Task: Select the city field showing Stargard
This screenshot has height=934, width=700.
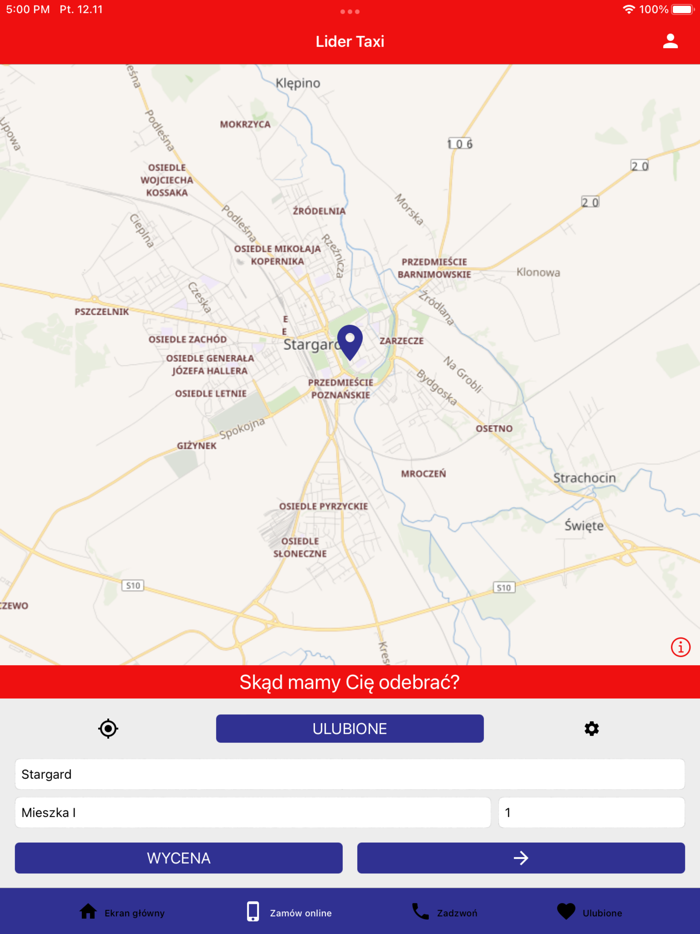Action: (x=350, y=774)
